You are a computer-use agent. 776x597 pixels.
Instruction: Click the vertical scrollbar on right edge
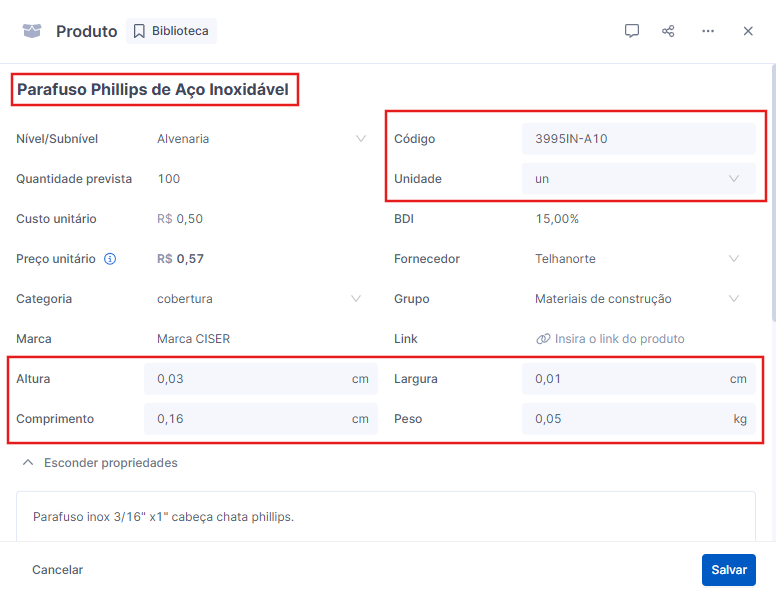pyautogui.click(x=773, y=193)
